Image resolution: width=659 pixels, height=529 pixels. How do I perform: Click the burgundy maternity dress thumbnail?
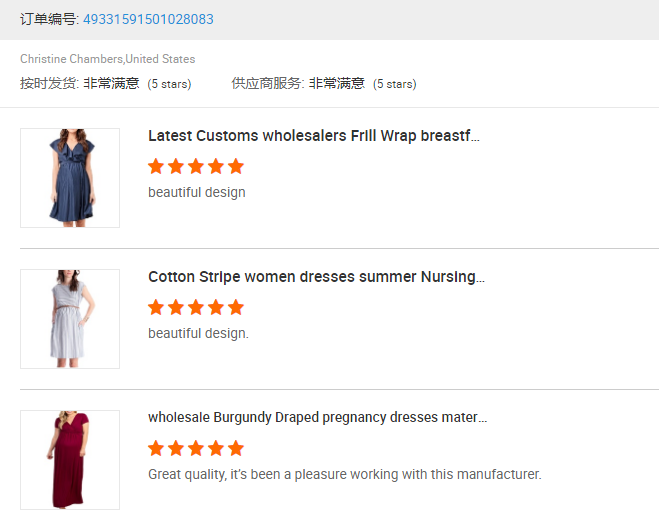pos(70,459)
